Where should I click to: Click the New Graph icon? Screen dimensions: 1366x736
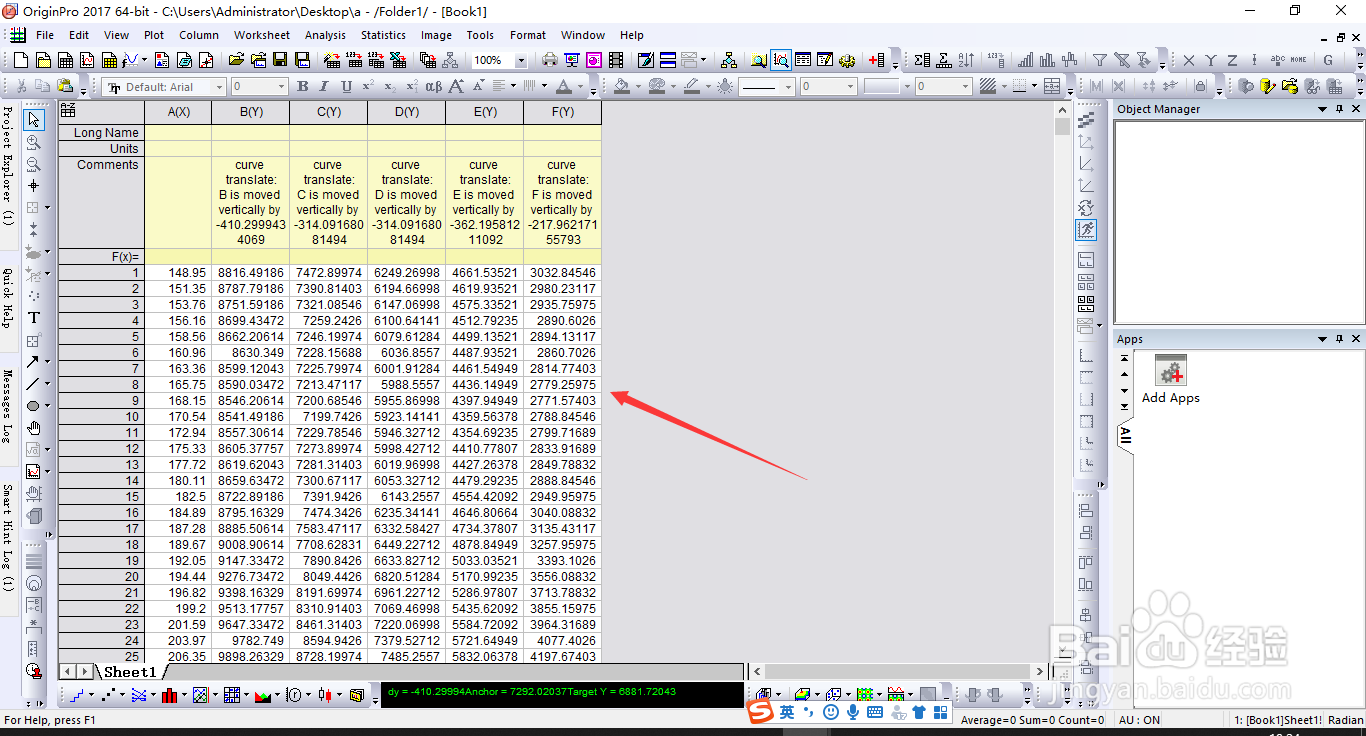click(x=87, y=60)
